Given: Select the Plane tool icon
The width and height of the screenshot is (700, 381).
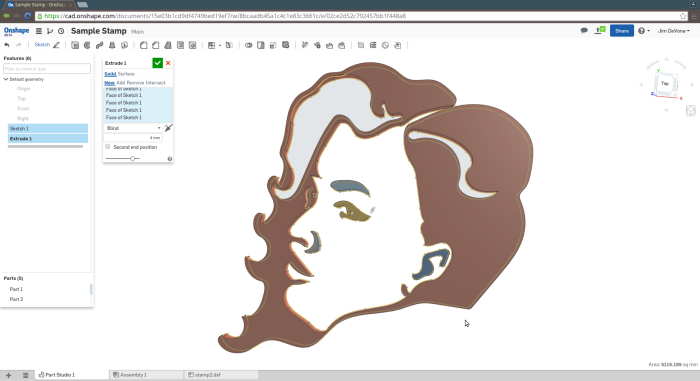Looking at the screenshot, I should (361, 45).
